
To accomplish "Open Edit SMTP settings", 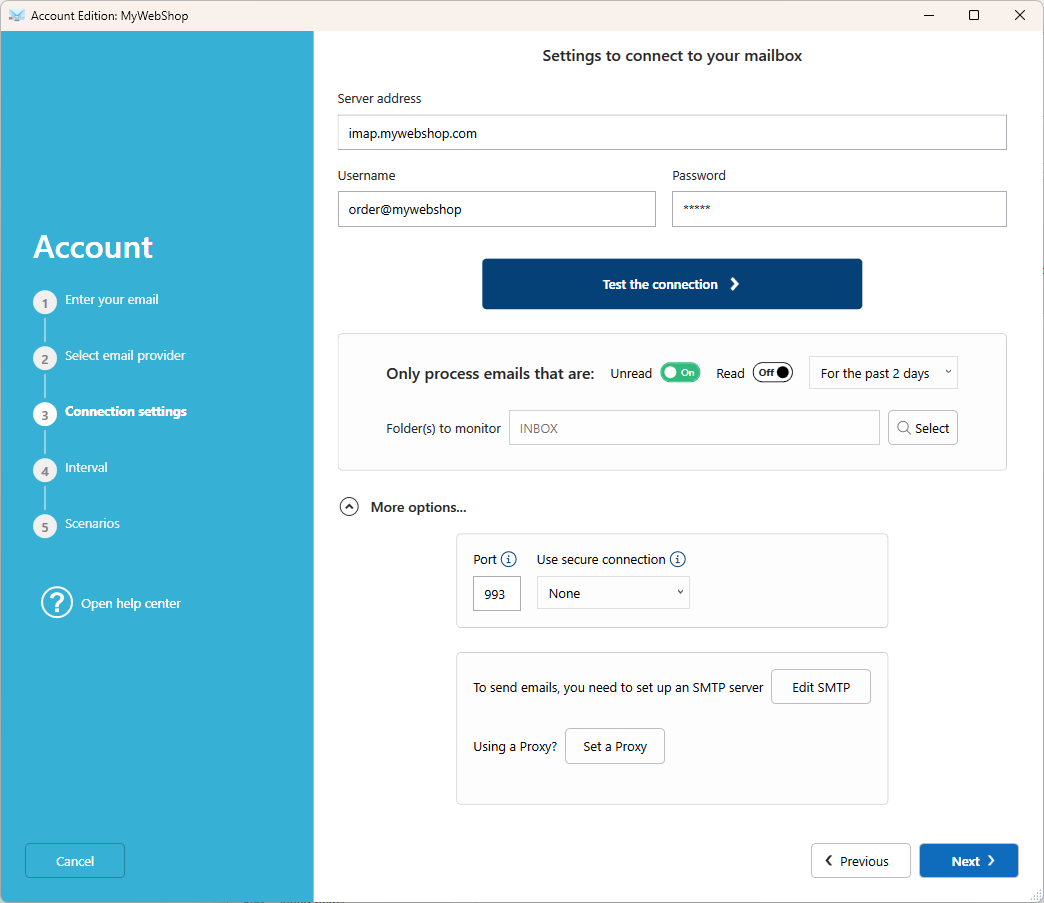I will tap(820, 687).
